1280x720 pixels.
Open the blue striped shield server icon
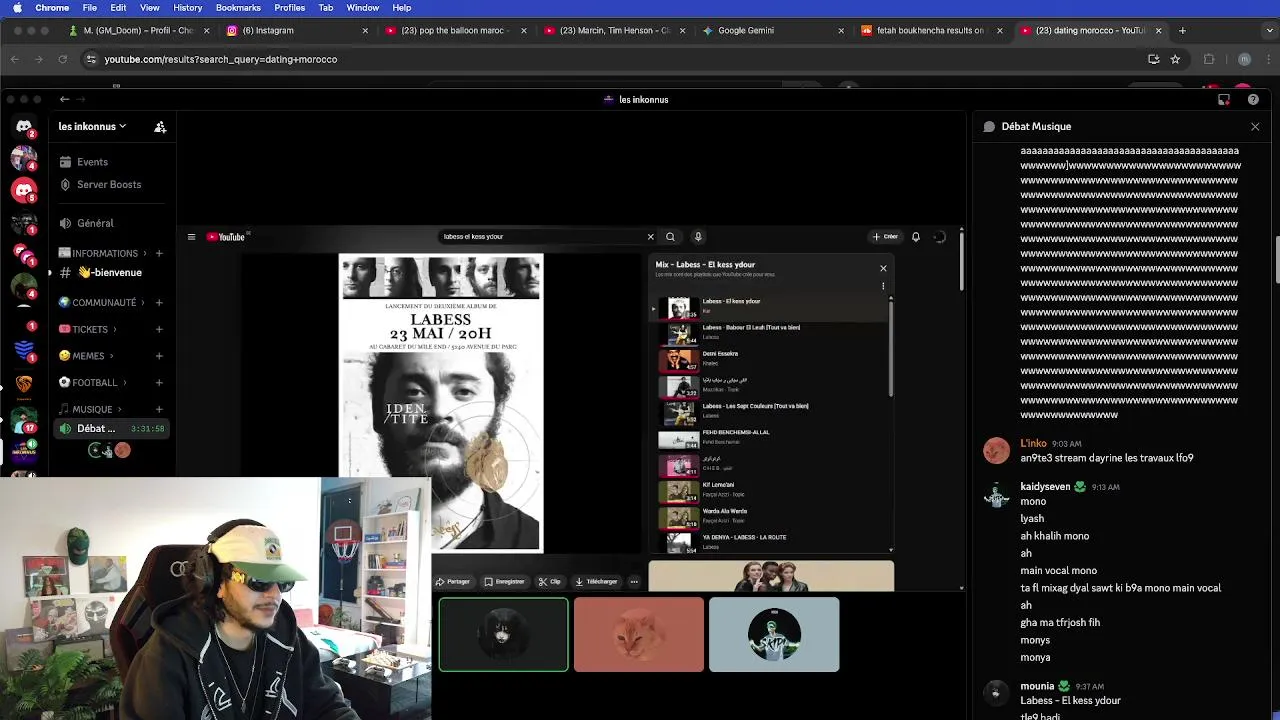pyautogui.click(x=24, y=350)
